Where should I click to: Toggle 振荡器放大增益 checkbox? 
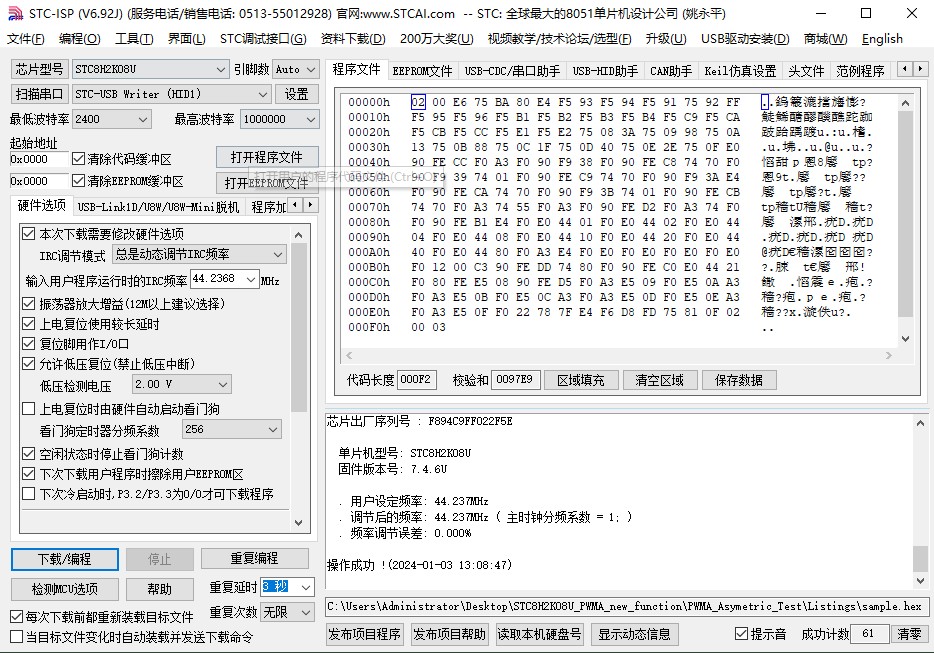29,304
